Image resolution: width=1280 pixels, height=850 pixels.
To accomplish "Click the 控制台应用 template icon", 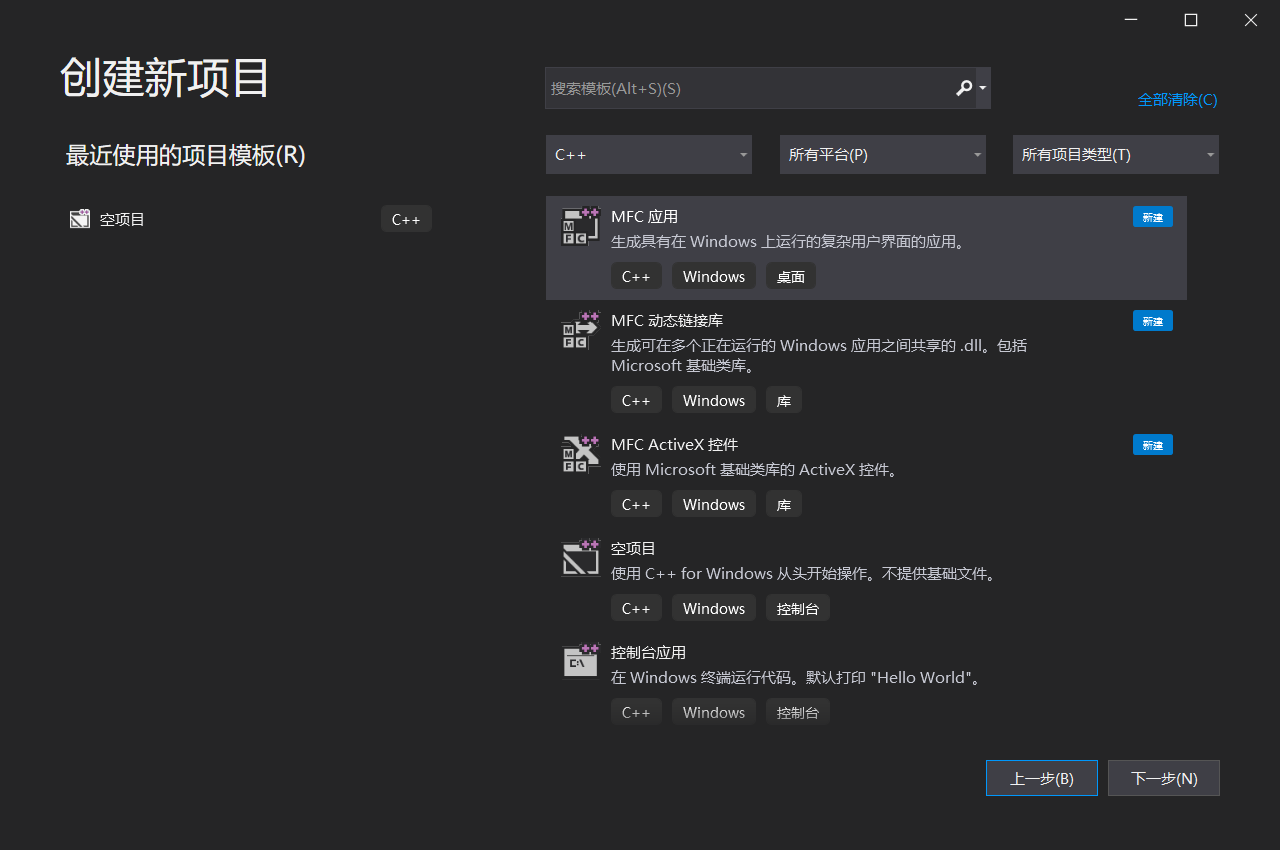I will click(x=580, y=662).
